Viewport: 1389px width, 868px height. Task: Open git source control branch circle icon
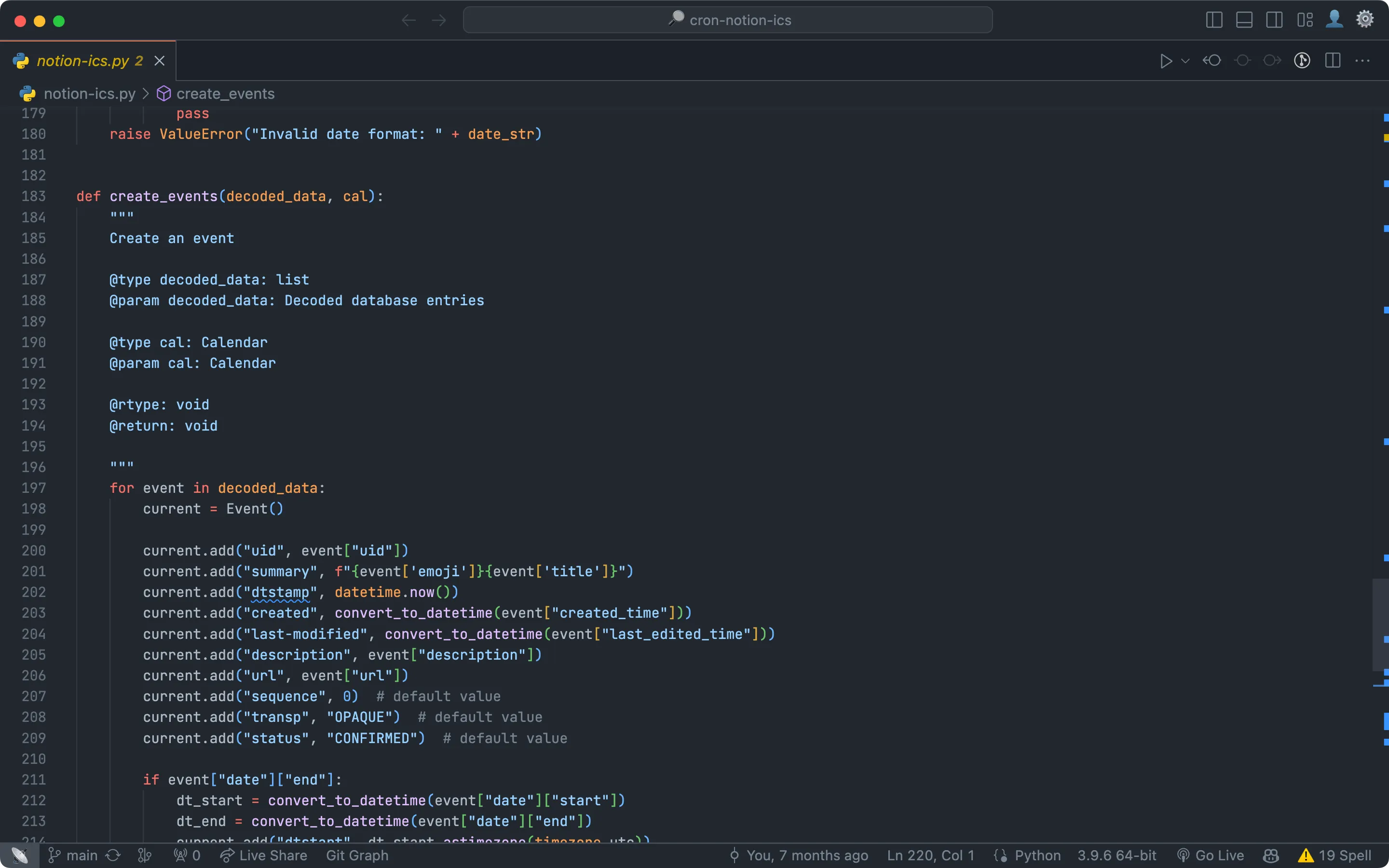coord(1302,60)
